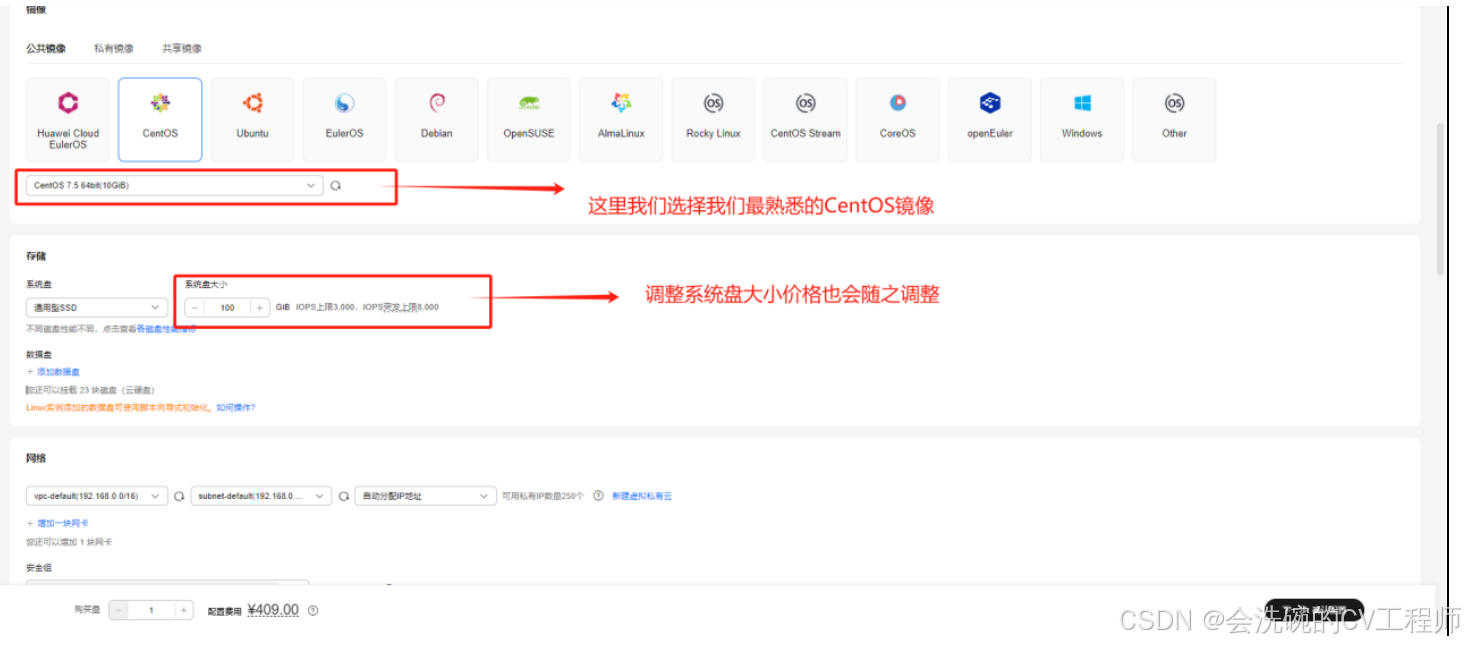Select the OpenSUSE image card
This screenshot has width=1465, height=646.
(528, 120)
